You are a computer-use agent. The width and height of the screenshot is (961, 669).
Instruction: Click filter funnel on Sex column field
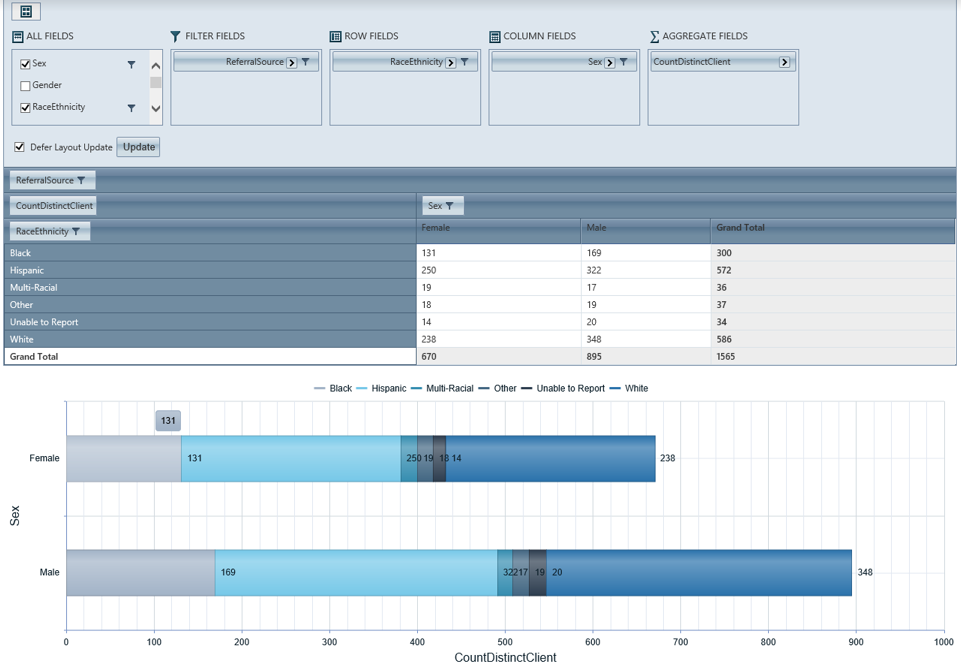pos(623,62)
